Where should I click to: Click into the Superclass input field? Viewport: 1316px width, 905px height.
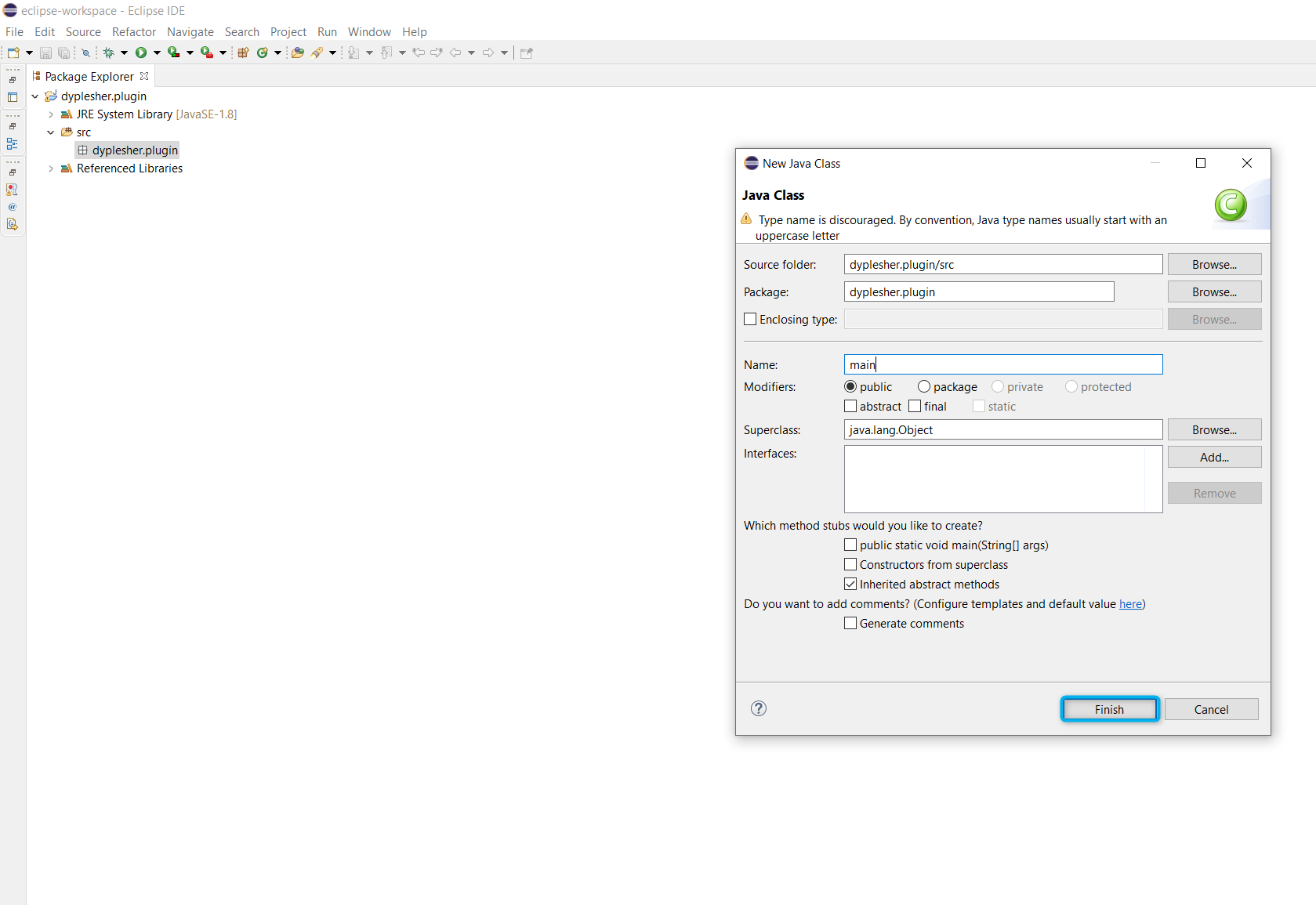[1003, 429]
